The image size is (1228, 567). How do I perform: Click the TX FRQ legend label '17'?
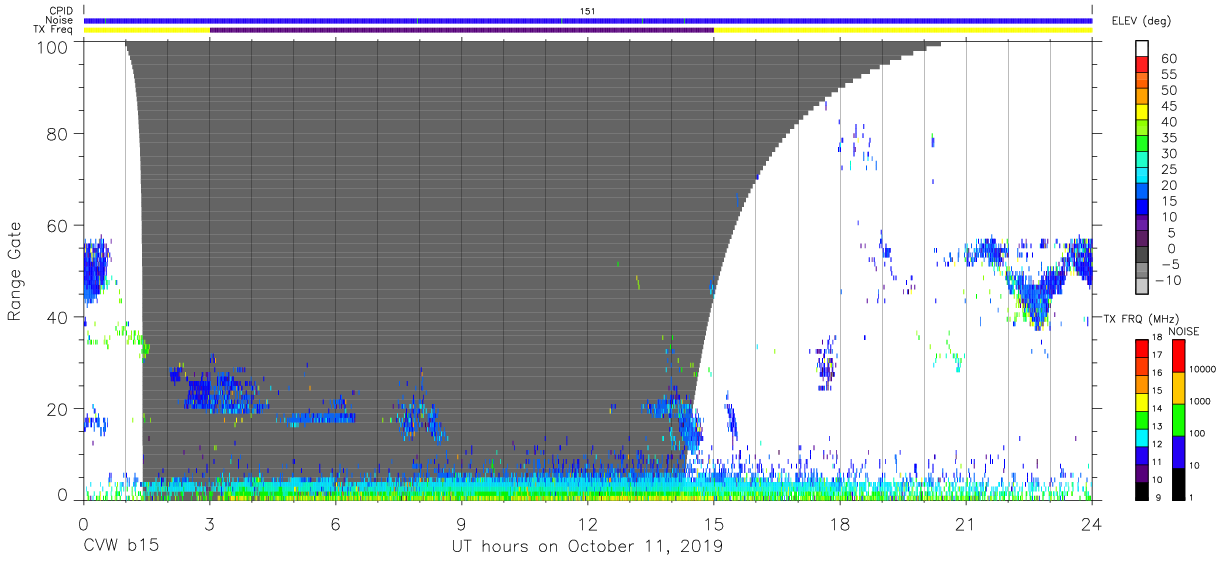click(x=1157, y=355)
